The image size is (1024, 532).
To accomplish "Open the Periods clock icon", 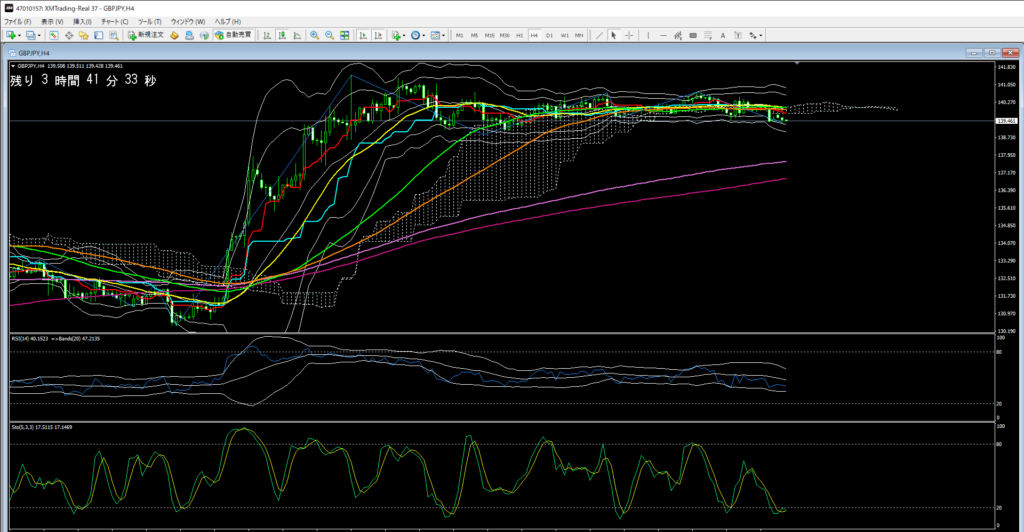I will [415, 35].
